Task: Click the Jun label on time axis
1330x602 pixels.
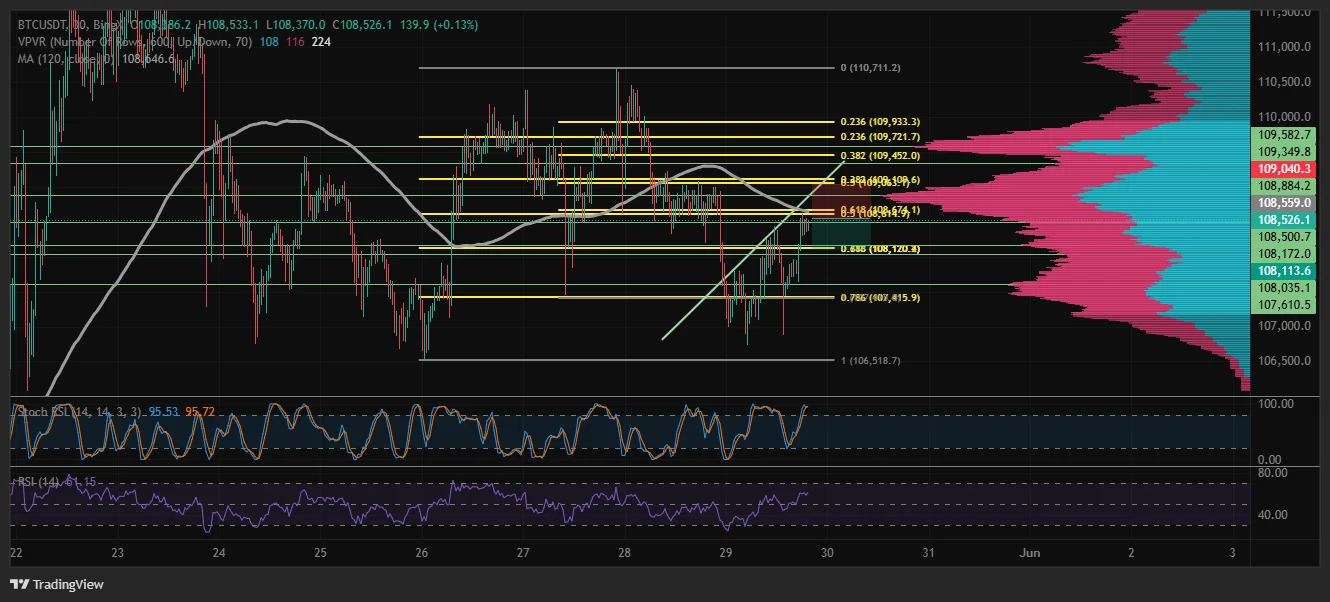Action: (1029, 552)
